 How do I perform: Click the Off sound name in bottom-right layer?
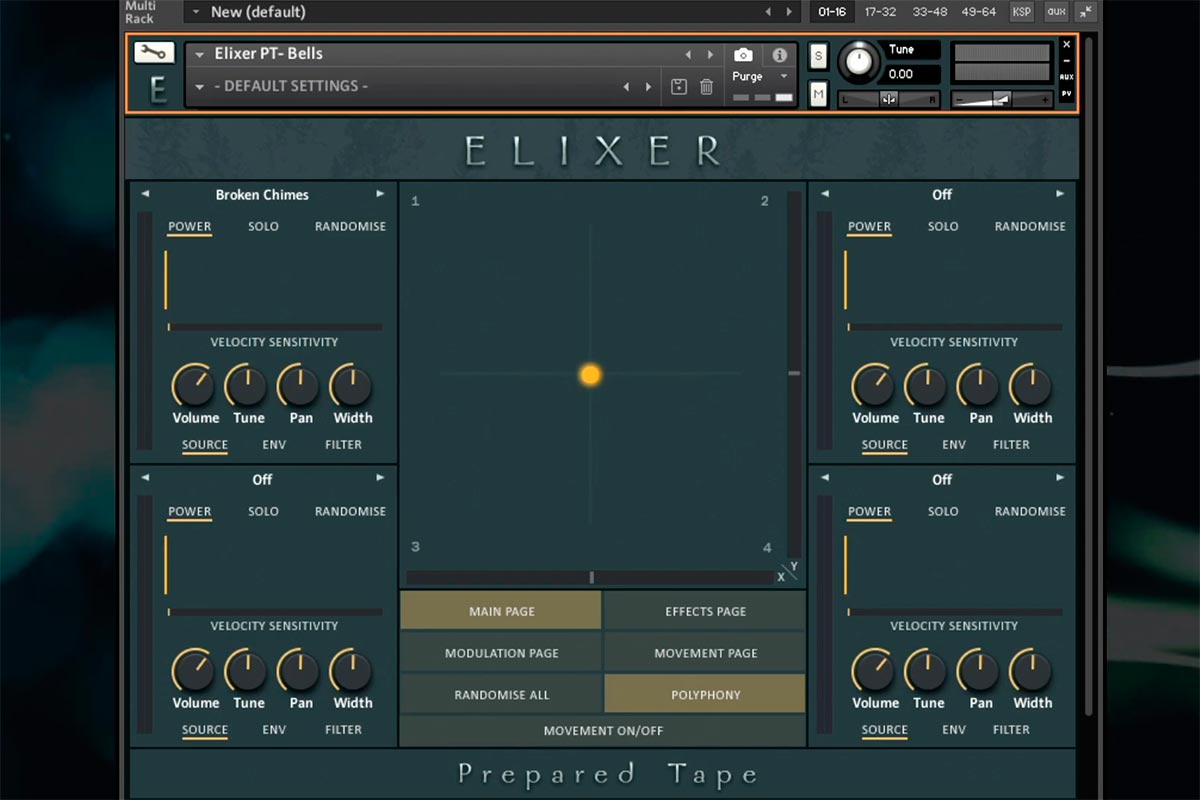pos(942,479)
